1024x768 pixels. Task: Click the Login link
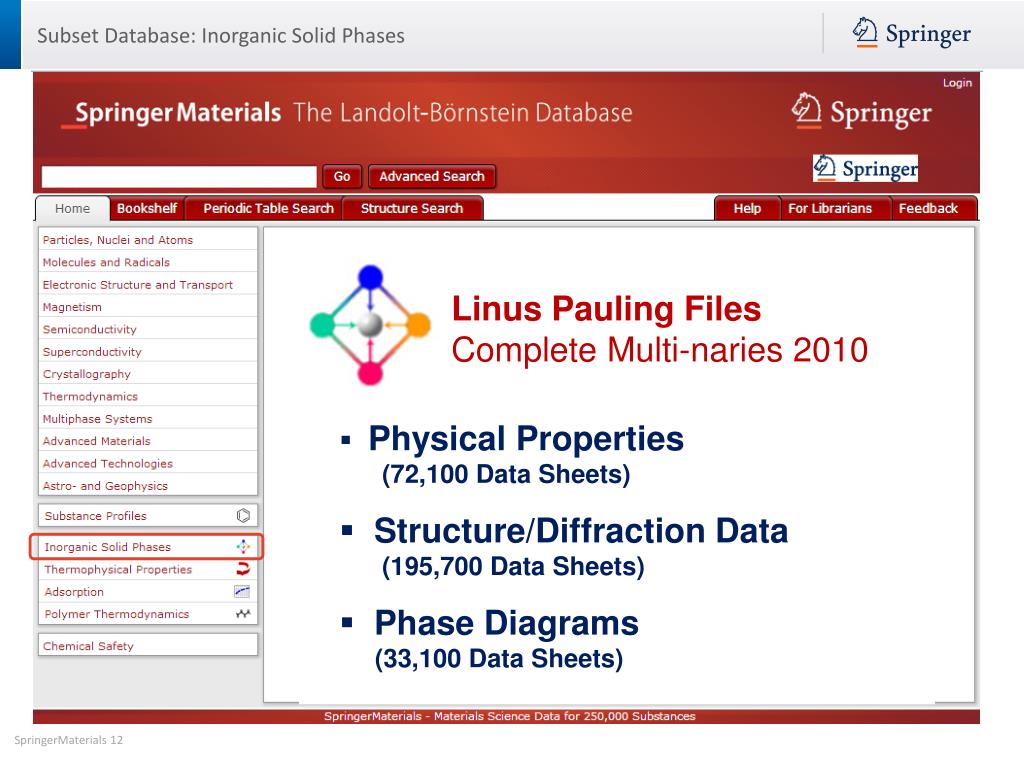coord(957,83)
